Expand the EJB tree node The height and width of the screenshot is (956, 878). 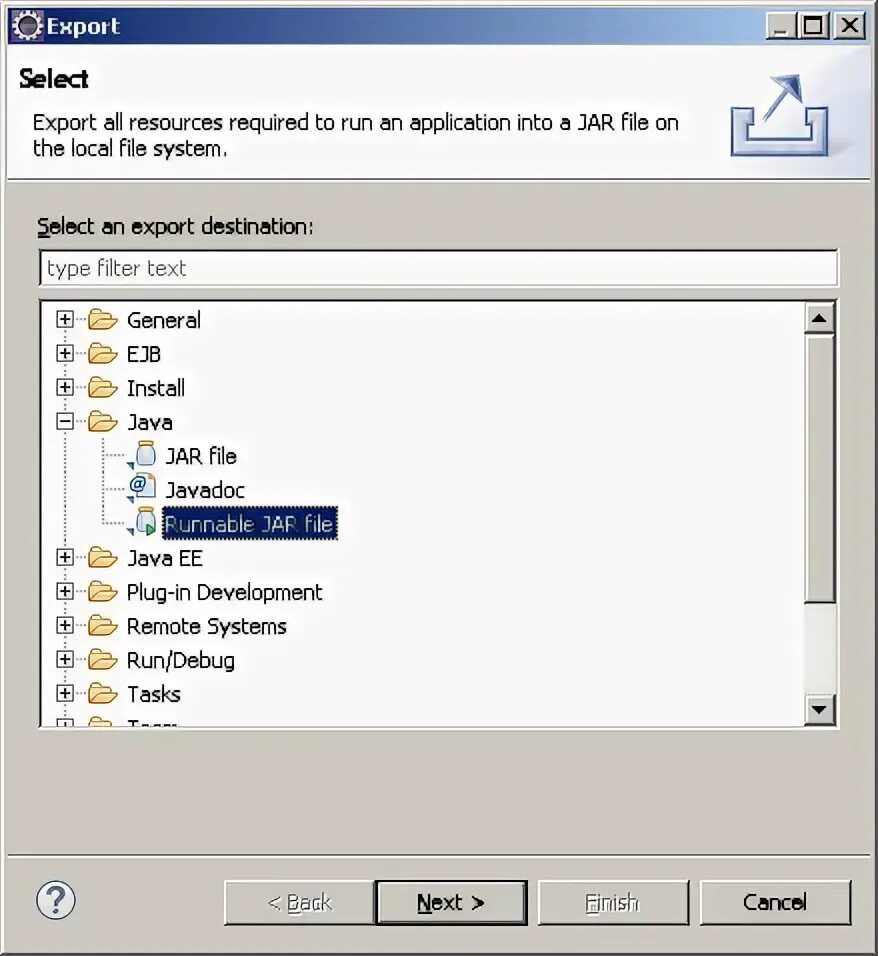point(65,354)
